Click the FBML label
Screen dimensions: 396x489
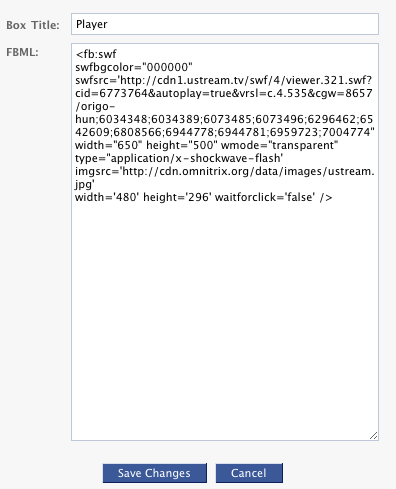click(x=22, y=52)
